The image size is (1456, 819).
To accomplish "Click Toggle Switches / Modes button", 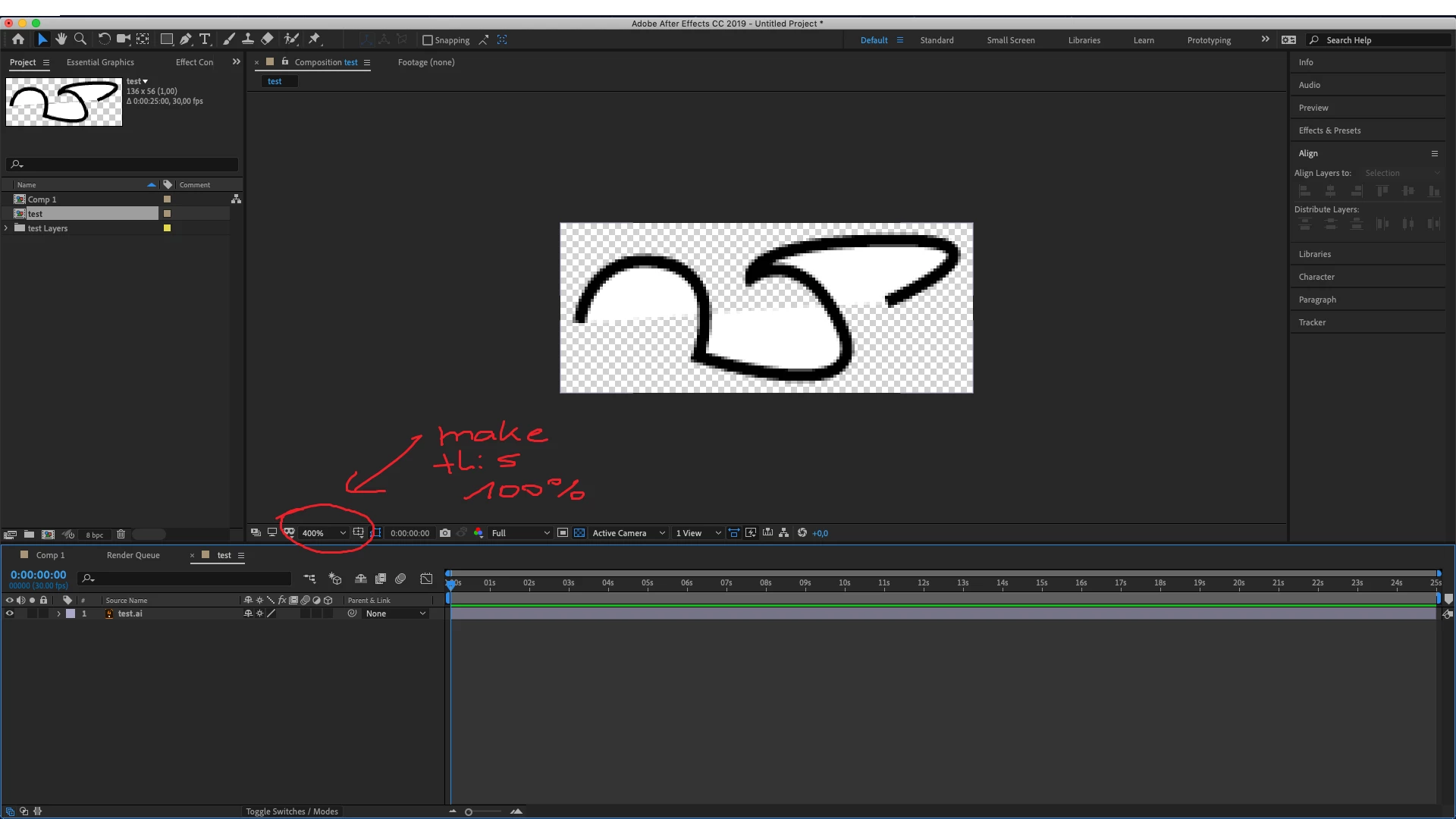I will click(x=292, y=811).
